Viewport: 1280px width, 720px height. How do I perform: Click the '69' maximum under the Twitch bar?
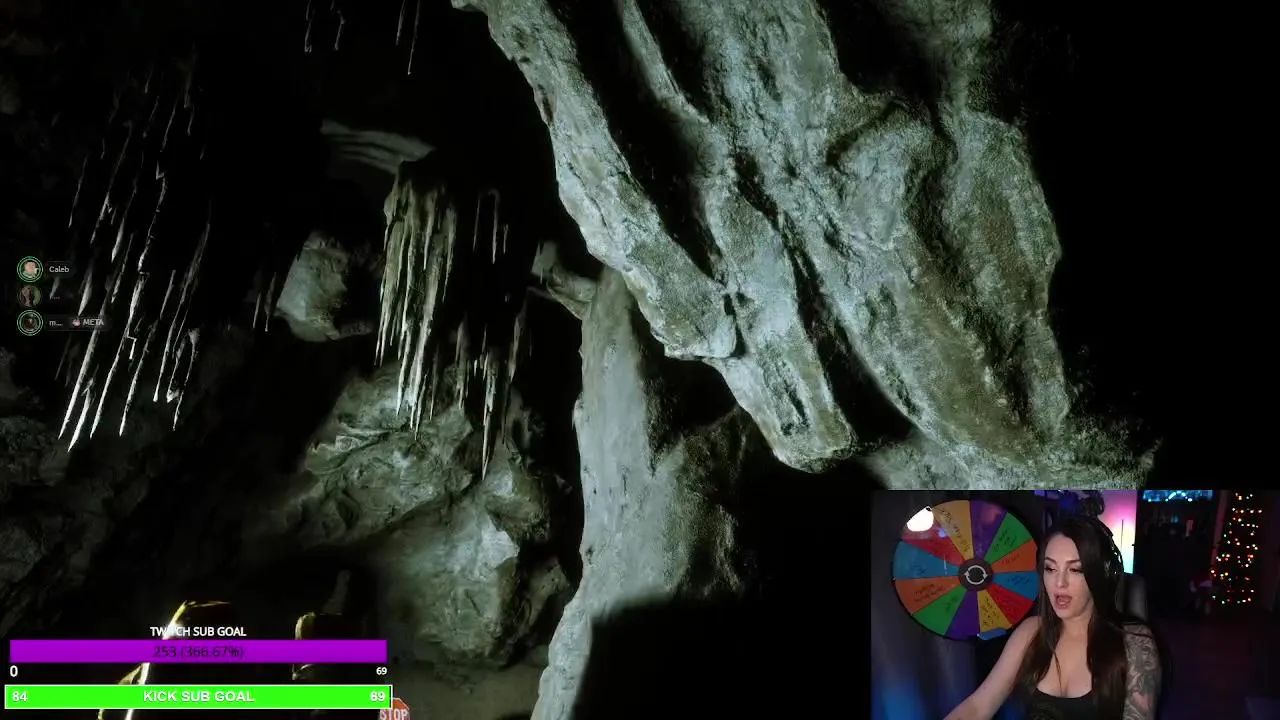381,671
